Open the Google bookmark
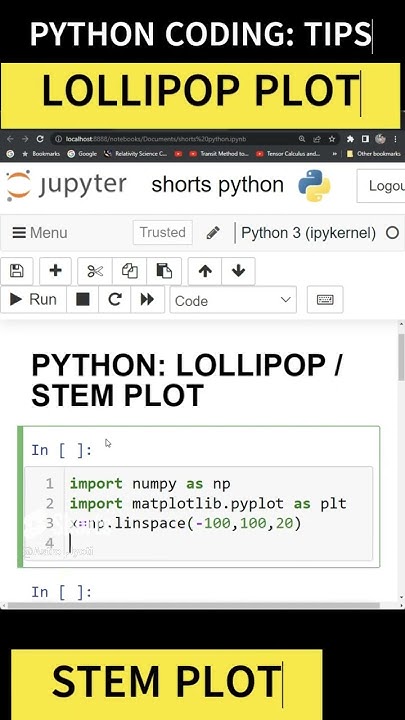Viewport: 405px width, 720px height. [x=82, y=154]
